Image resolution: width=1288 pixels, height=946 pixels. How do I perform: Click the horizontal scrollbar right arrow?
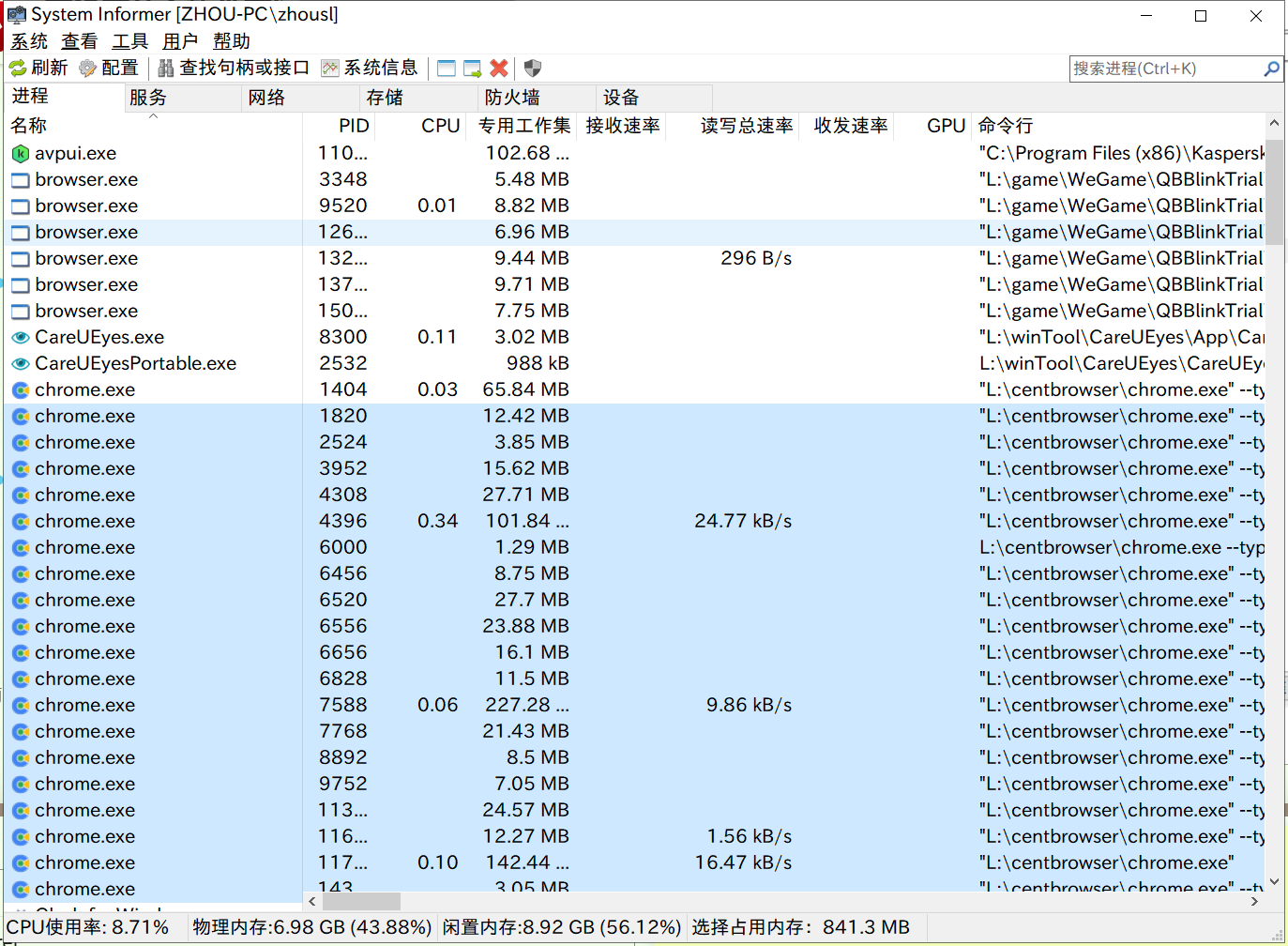tap(1254, 901)
